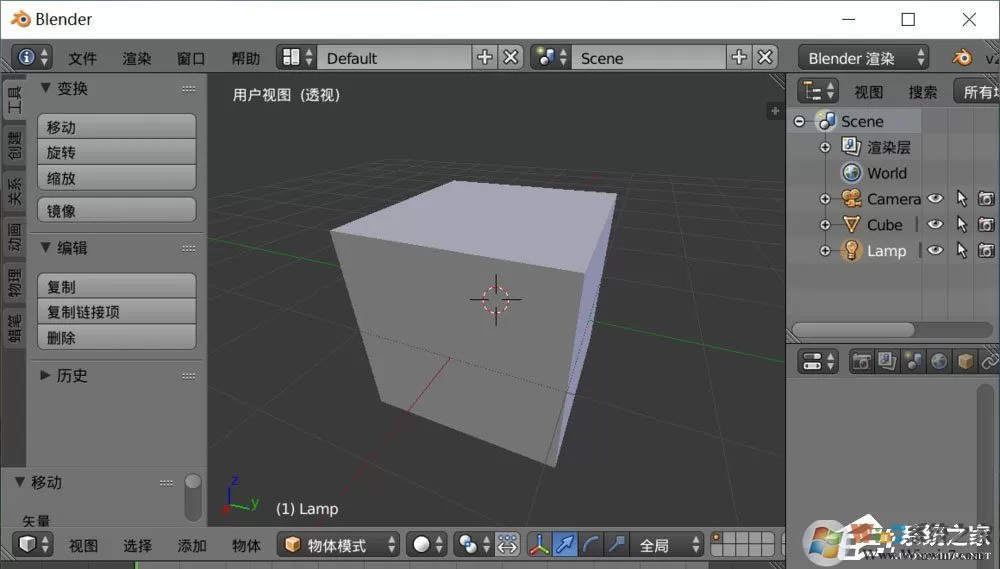The width and height of the screenshot is (1000, 569).
Task: Open the outliner editor type selector
Action: click(x=818, y=91)
